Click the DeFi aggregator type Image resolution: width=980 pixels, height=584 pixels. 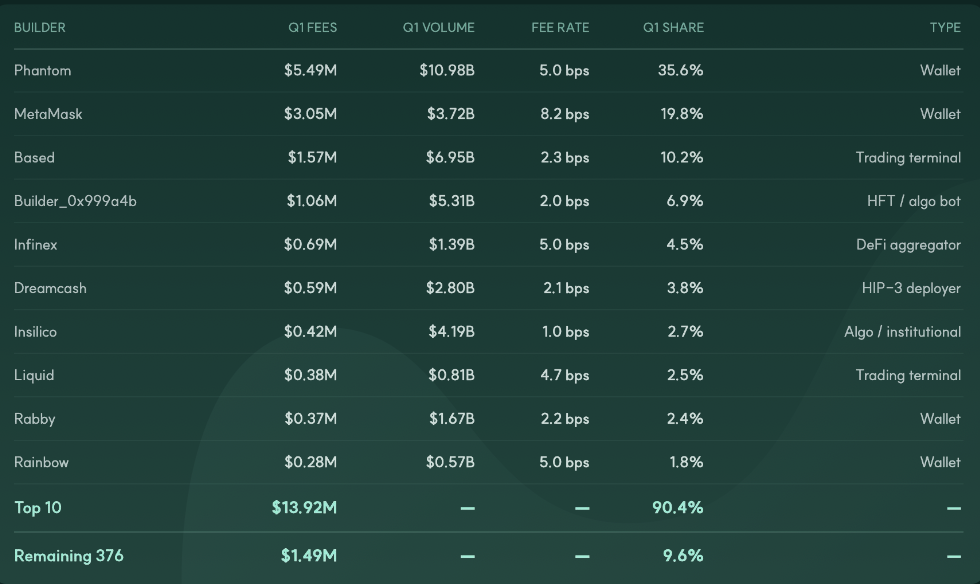[x=909, y=244]
